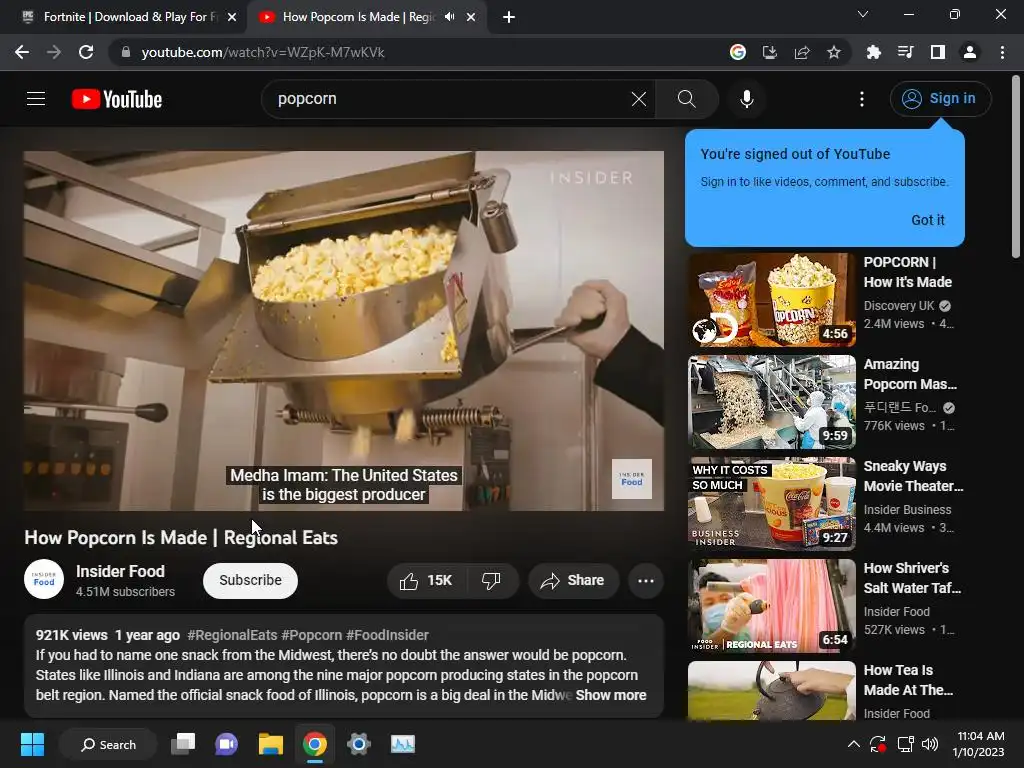
Task: Mute the tab audio speaker icon
Action: pyautogui.click(x=449, y=17)
